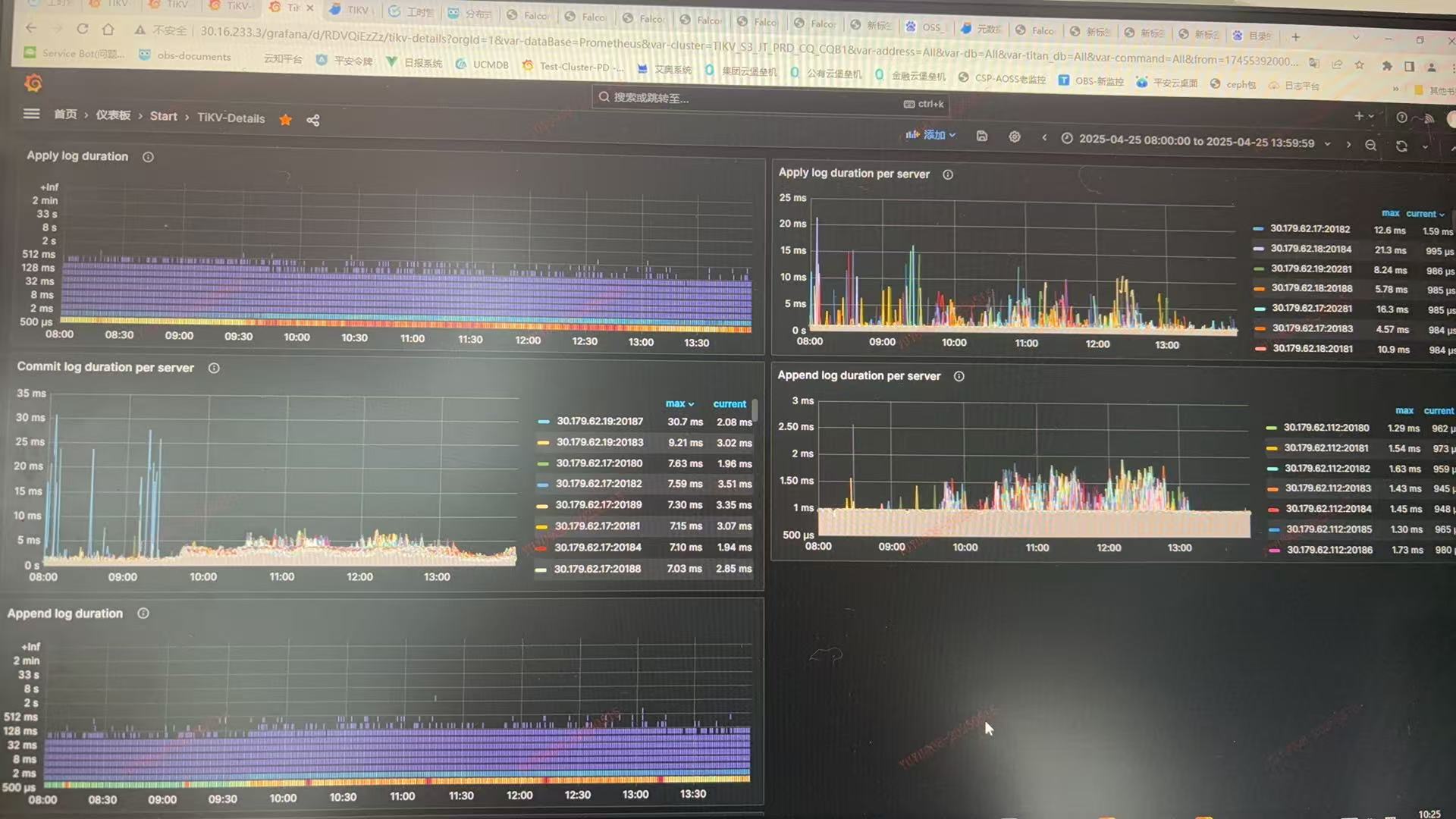Star the TiKV-Details dashboard
The width and height of the screenshot is (1456, 819).
(x=285, y=120)
